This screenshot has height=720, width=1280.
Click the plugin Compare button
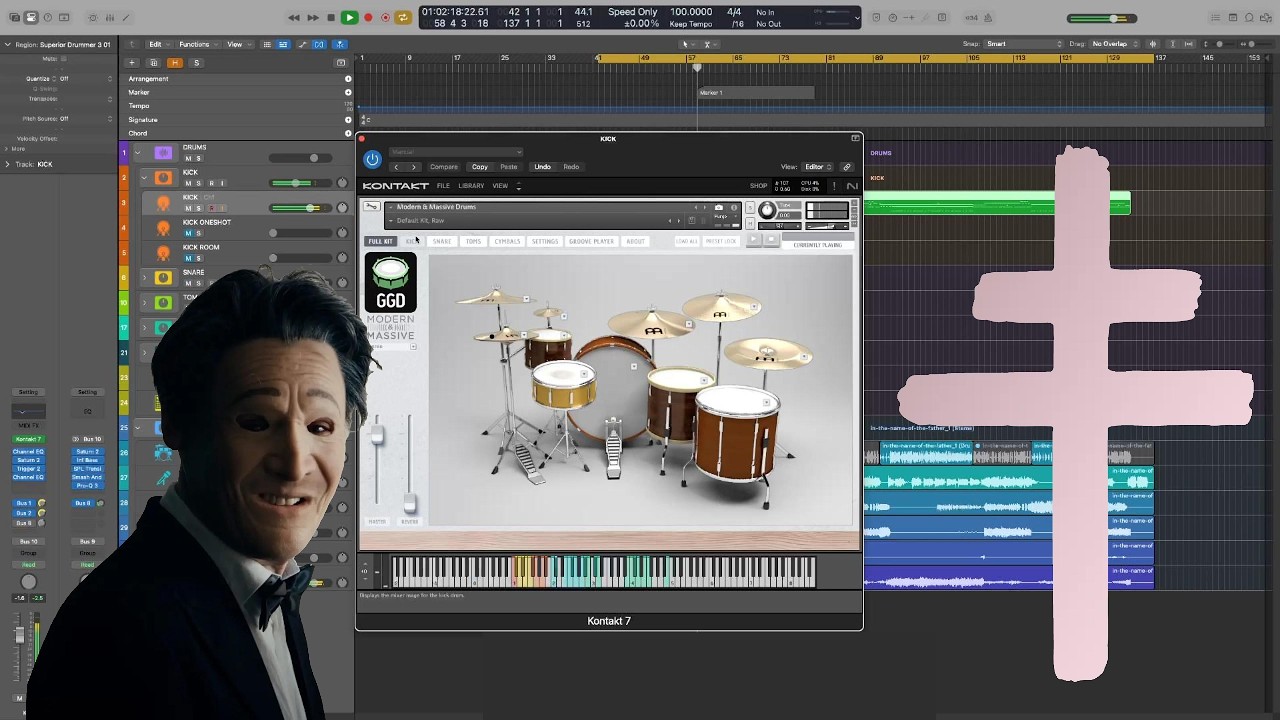pyautogui.click(x=444, y=167)
